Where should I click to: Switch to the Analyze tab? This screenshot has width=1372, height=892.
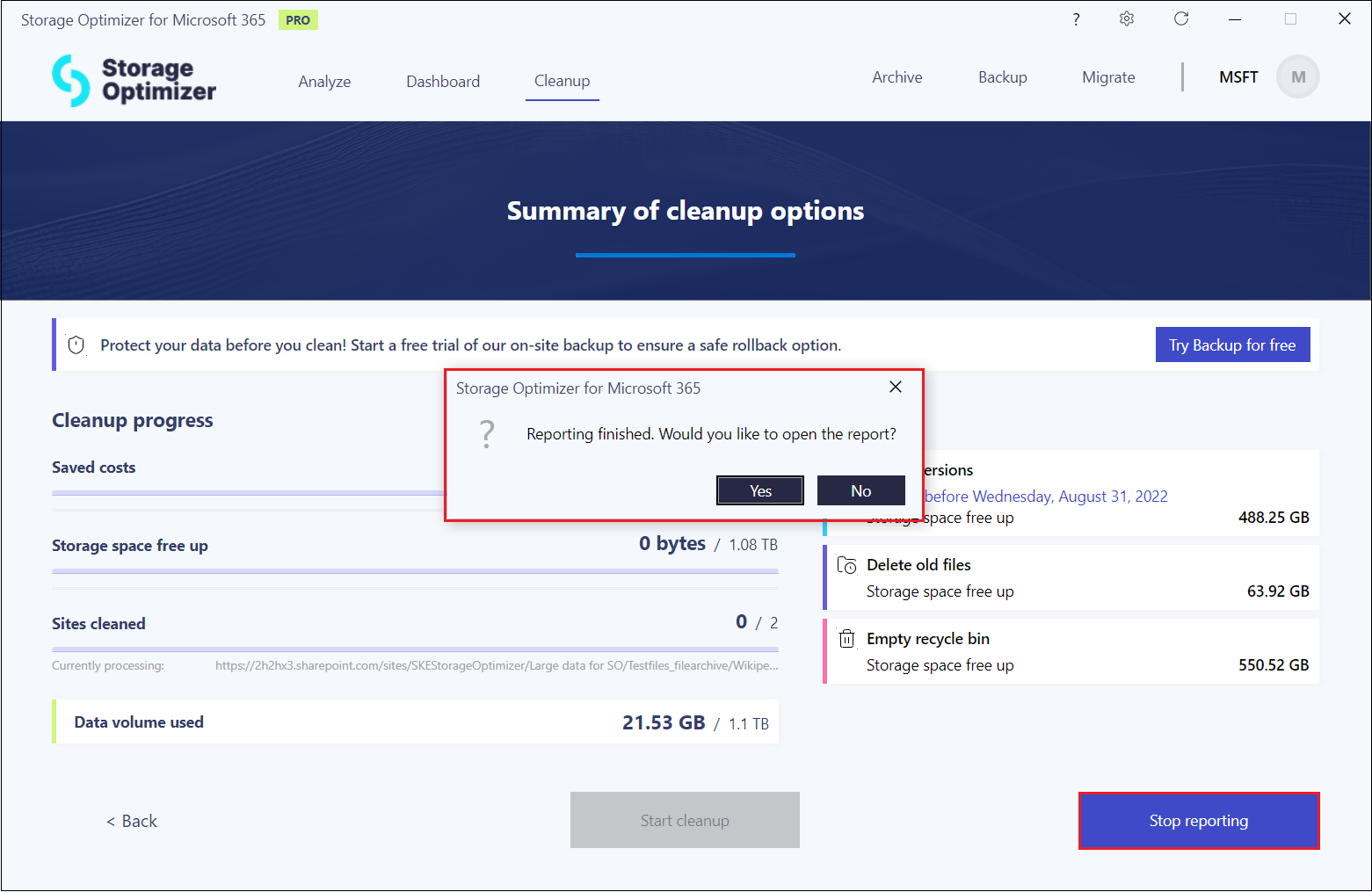click(x=324, y=82)
